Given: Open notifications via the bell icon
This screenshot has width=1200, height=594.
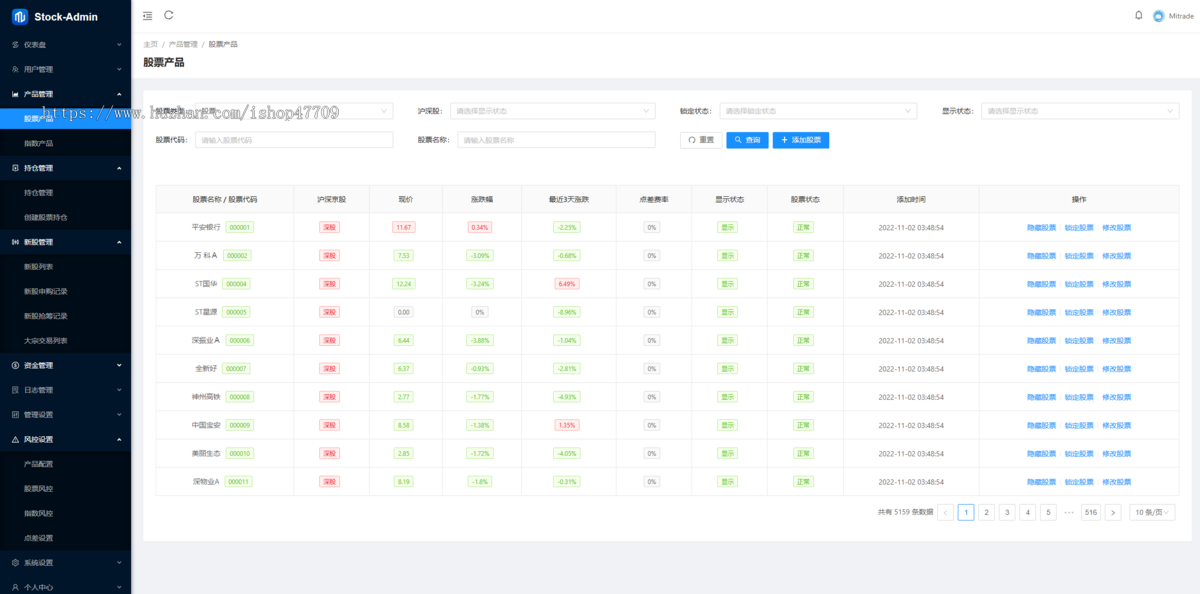Looking at the screenshot, I should point(1138,15).
